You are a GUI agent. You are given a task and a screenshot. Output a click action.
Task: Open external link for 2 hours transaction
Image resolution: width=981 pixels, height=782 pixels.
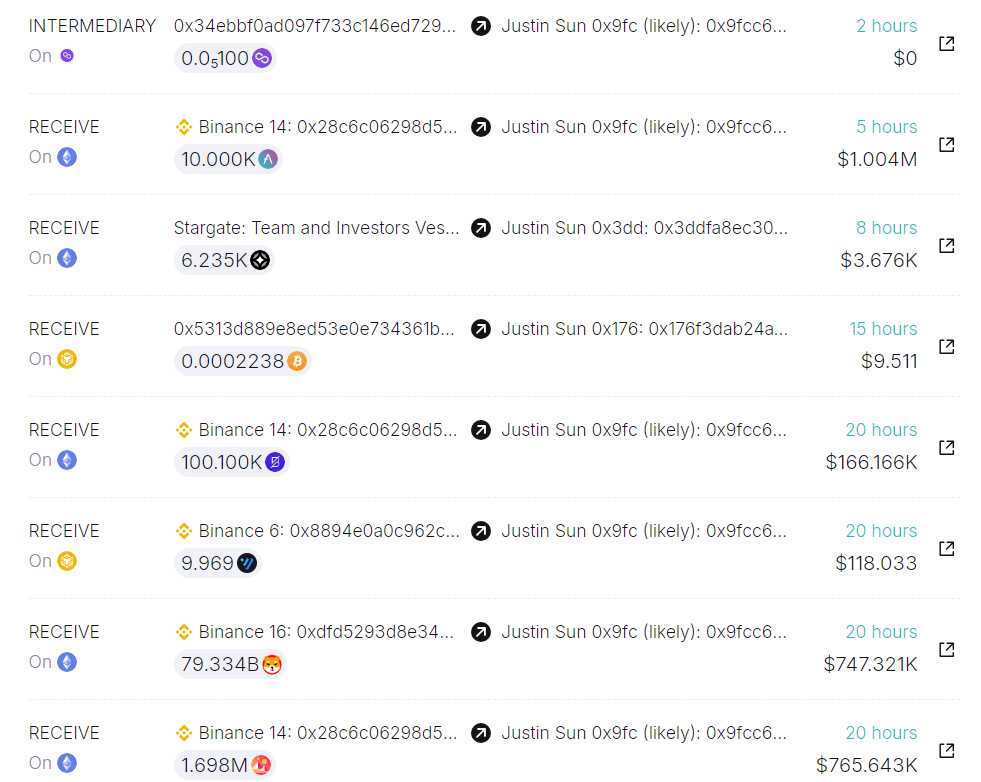tap(947, 44)
